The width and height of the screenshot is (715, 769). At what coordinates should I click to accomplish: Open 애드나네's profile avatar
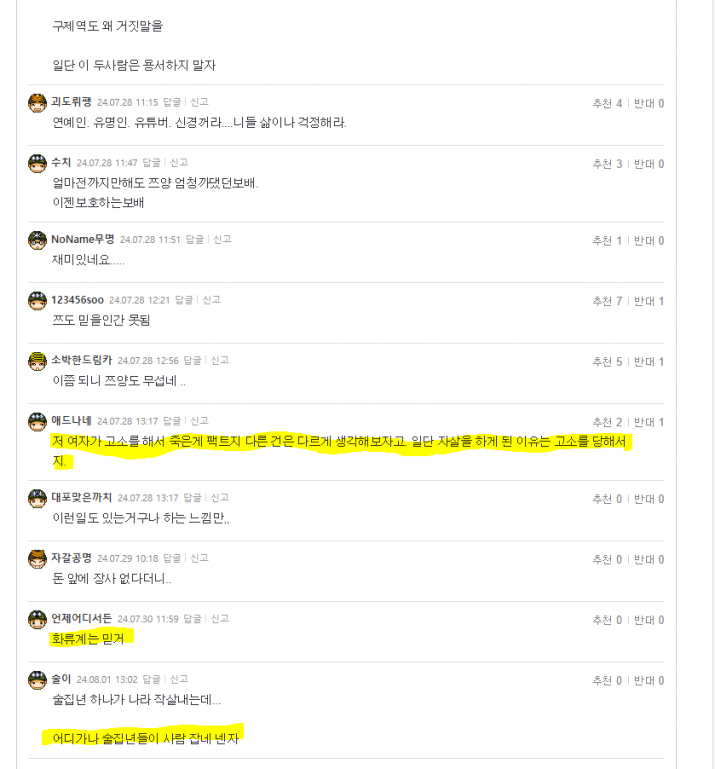[37, 422]
